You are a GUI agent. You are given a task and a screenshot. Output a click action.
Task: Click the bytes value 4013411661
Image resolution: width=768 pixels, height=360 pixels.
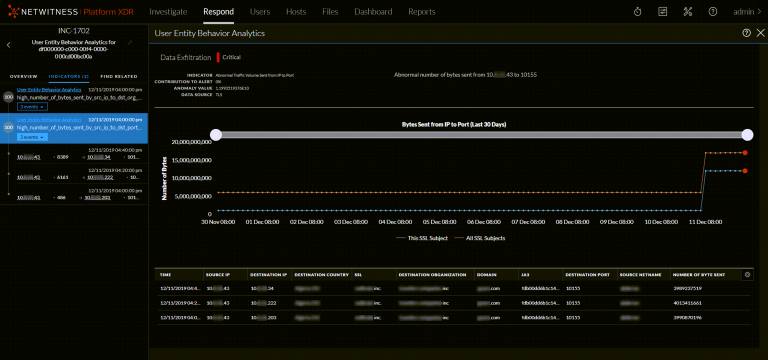pos(688,303)
